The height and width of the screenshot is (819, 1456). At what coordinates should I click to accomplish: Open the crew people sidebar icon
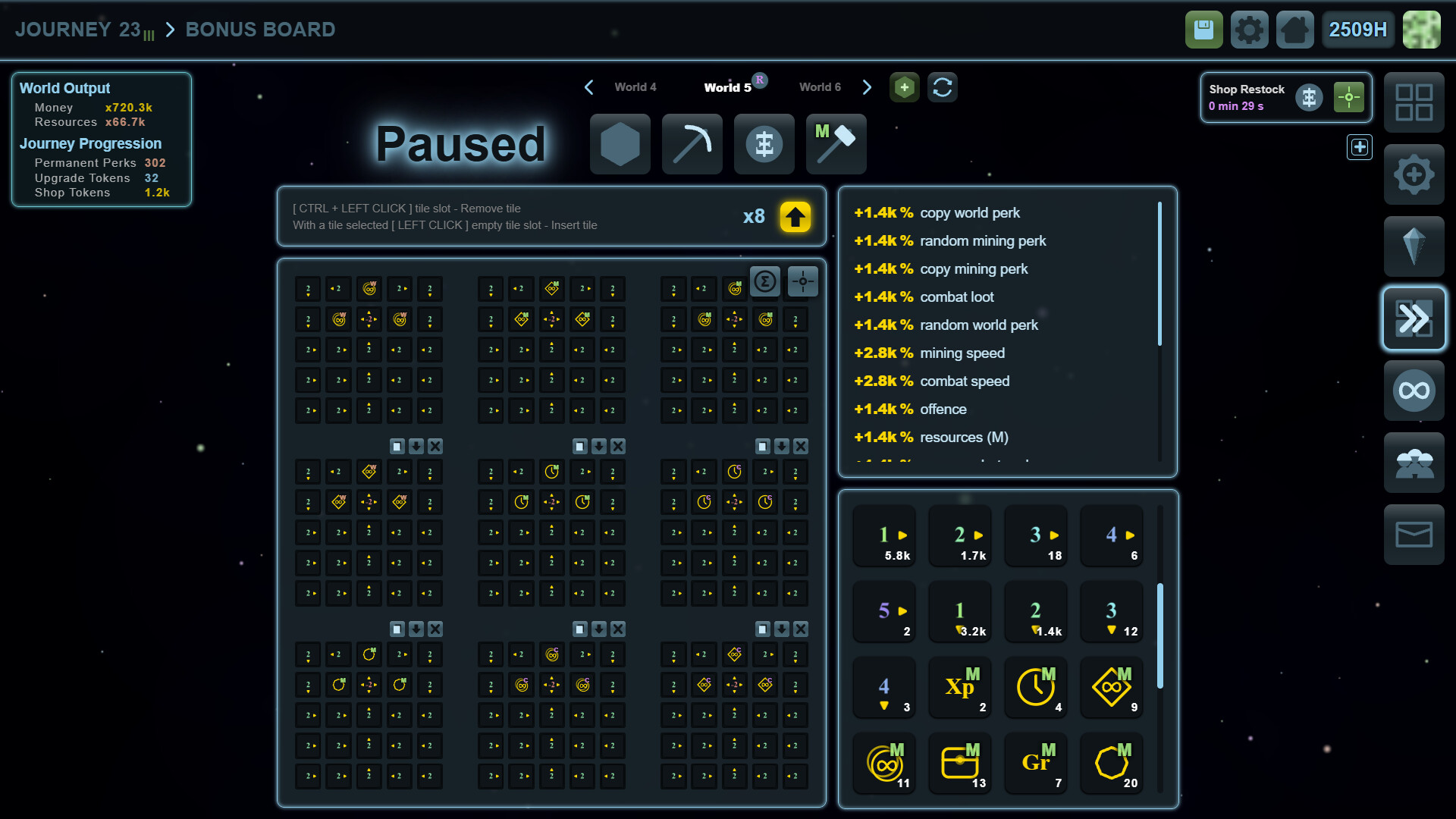coord(1414,463)
